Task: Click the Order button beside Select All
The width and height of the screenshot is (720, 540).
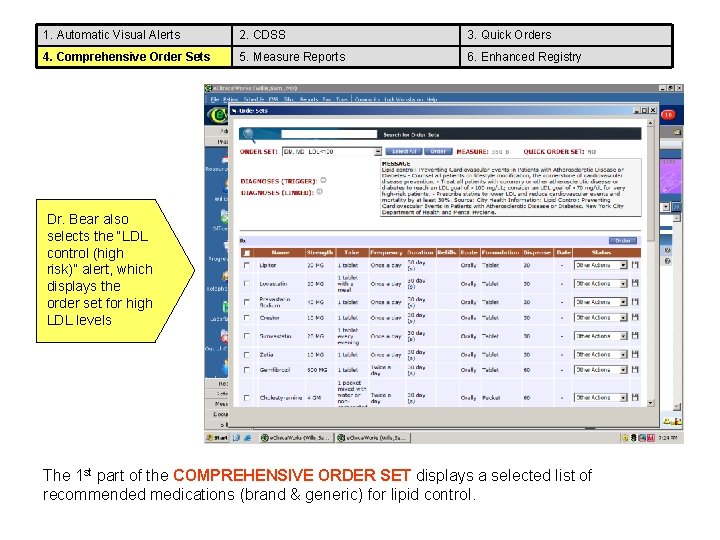Action: coord(438,151)
